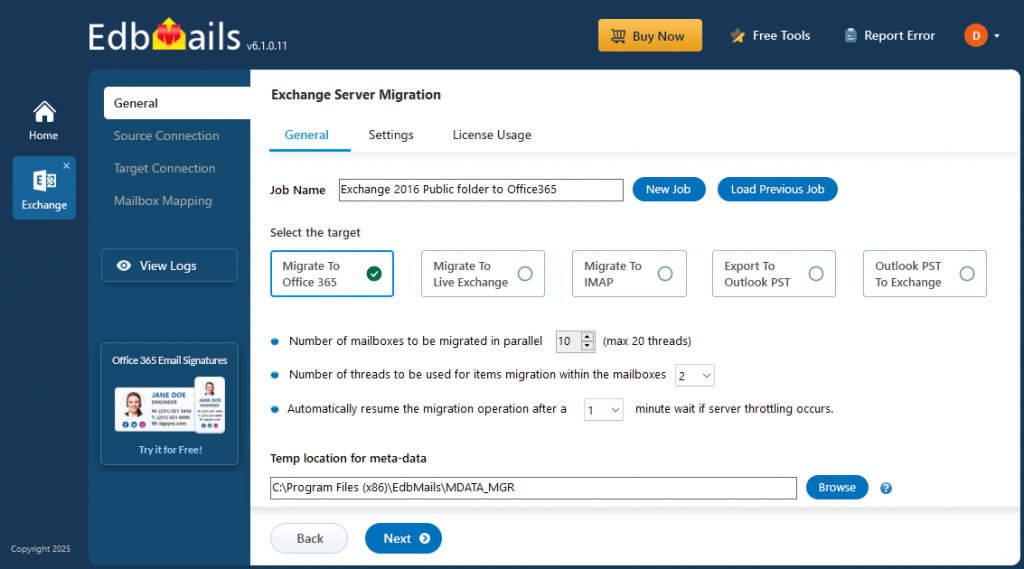Viewport: 1024px width, 569px height.
Task: Close the Exchange sidebar tab
Action: point(66,166)
